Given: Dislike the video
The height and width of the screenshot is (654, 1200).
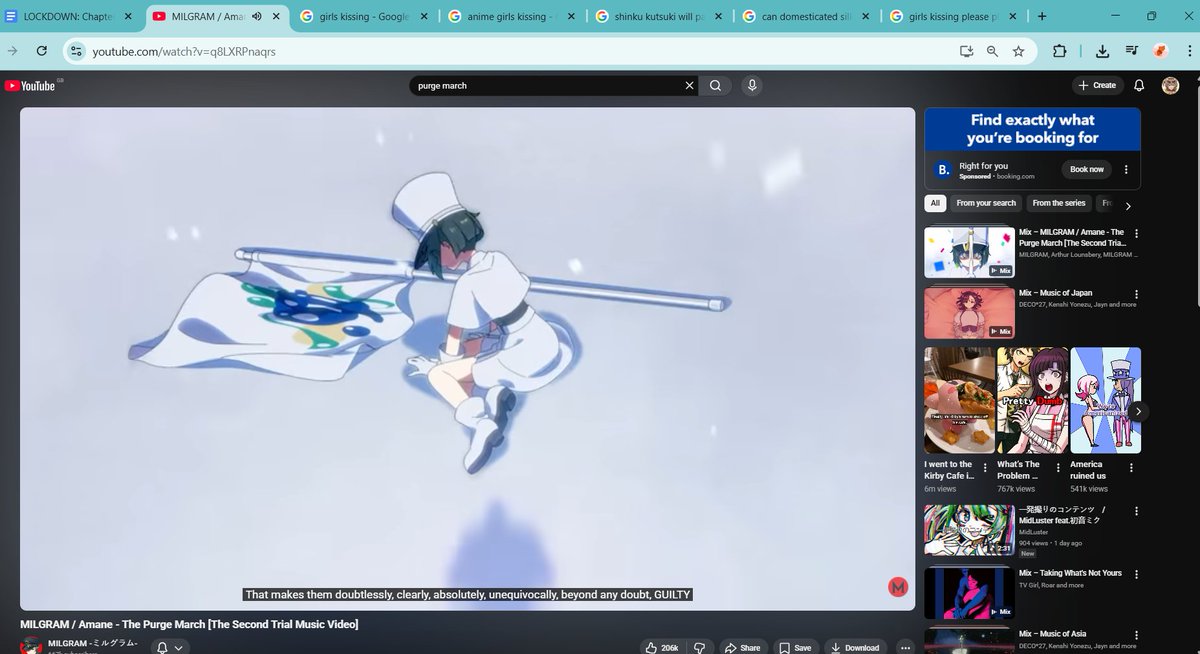Looking at the screenshot, I should [700, 647].
